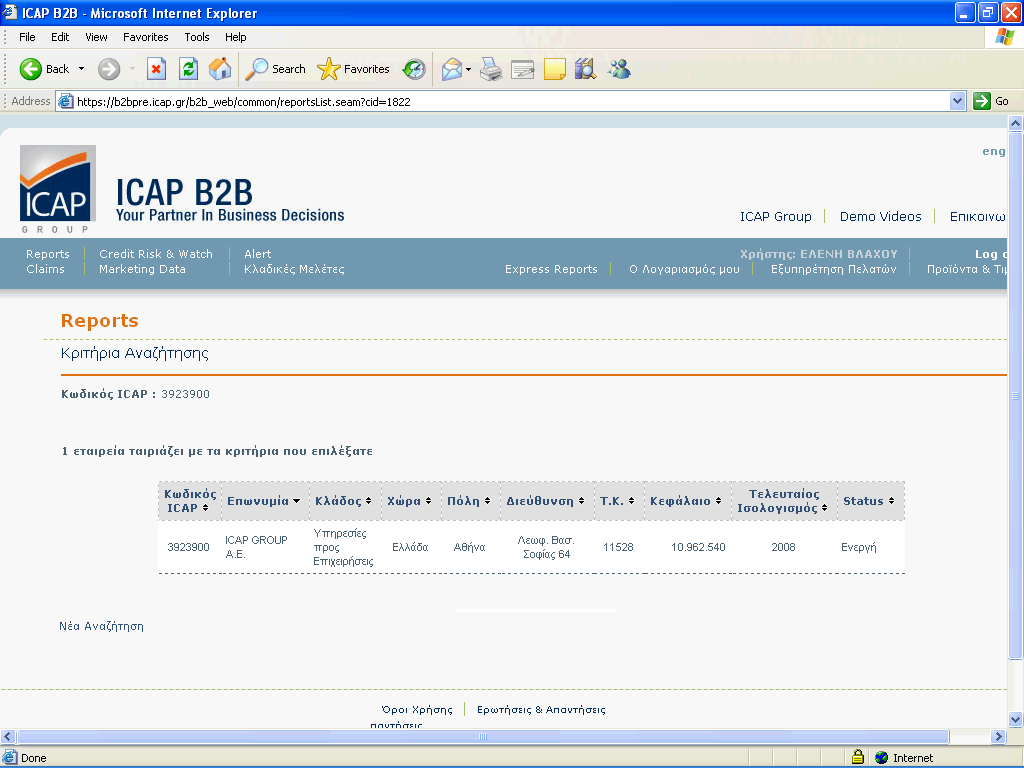Open Ερωτήσεις & Απαντήσεις footer link

[541, 709]
